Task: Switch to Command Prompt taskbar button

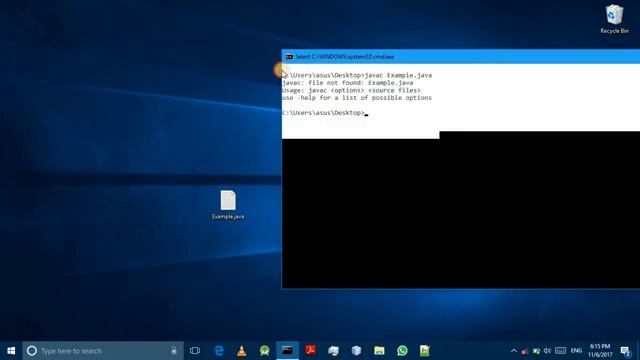Action: pyautogui.click(x=287, y=351)
